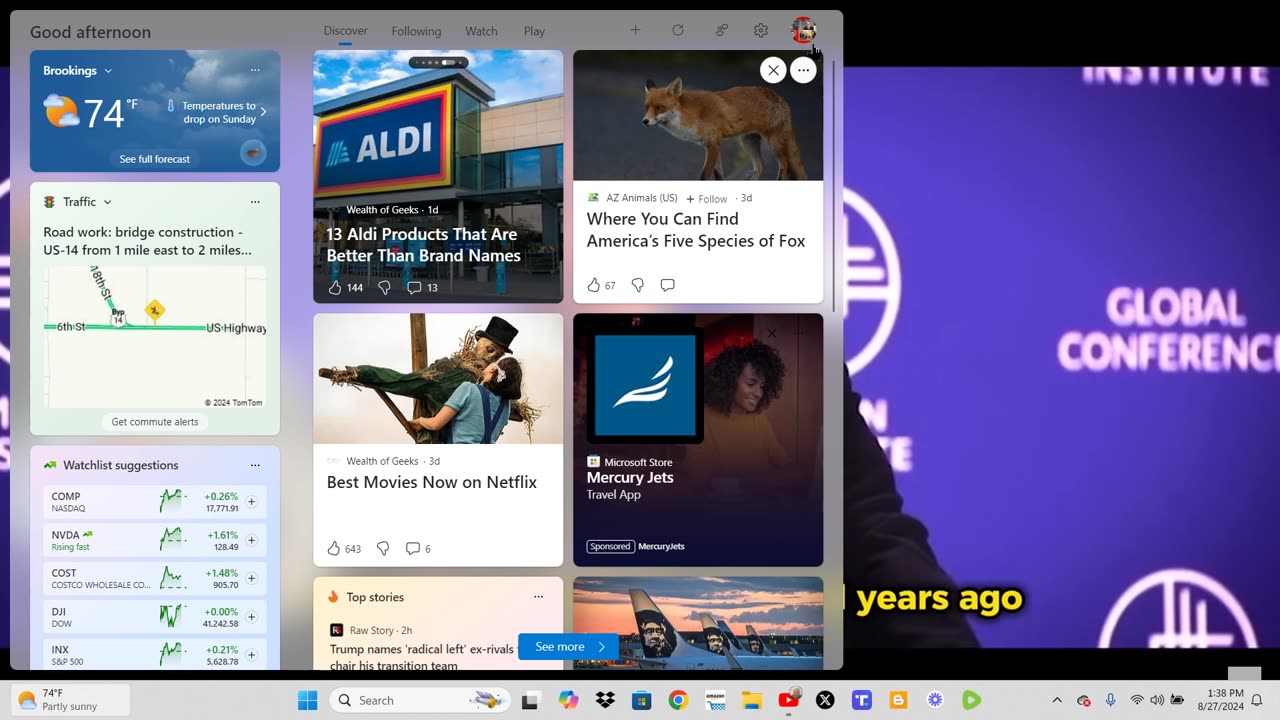Open the traffic map thumbnail
This screenshot has width=1280, height=720.
(155, 337)
